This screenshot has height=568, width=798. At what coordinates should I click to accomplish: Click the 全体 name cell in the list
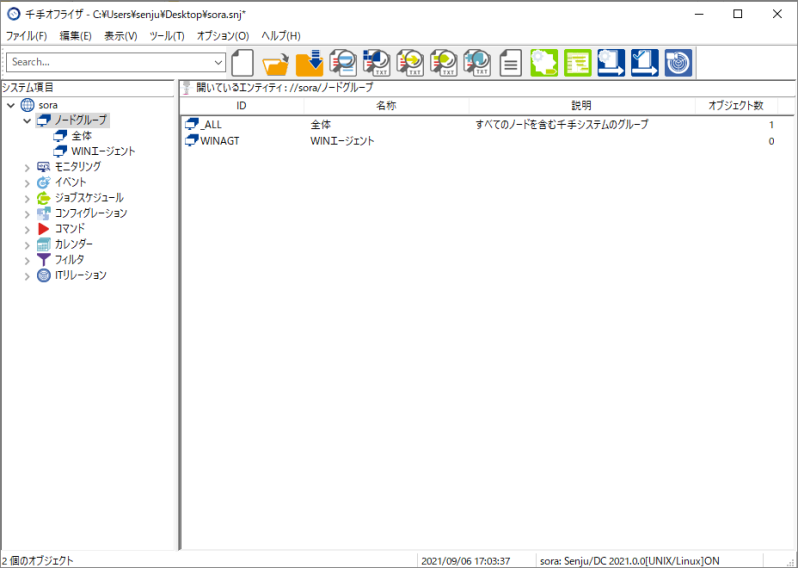pyautogui.click(x=321, y=125)
